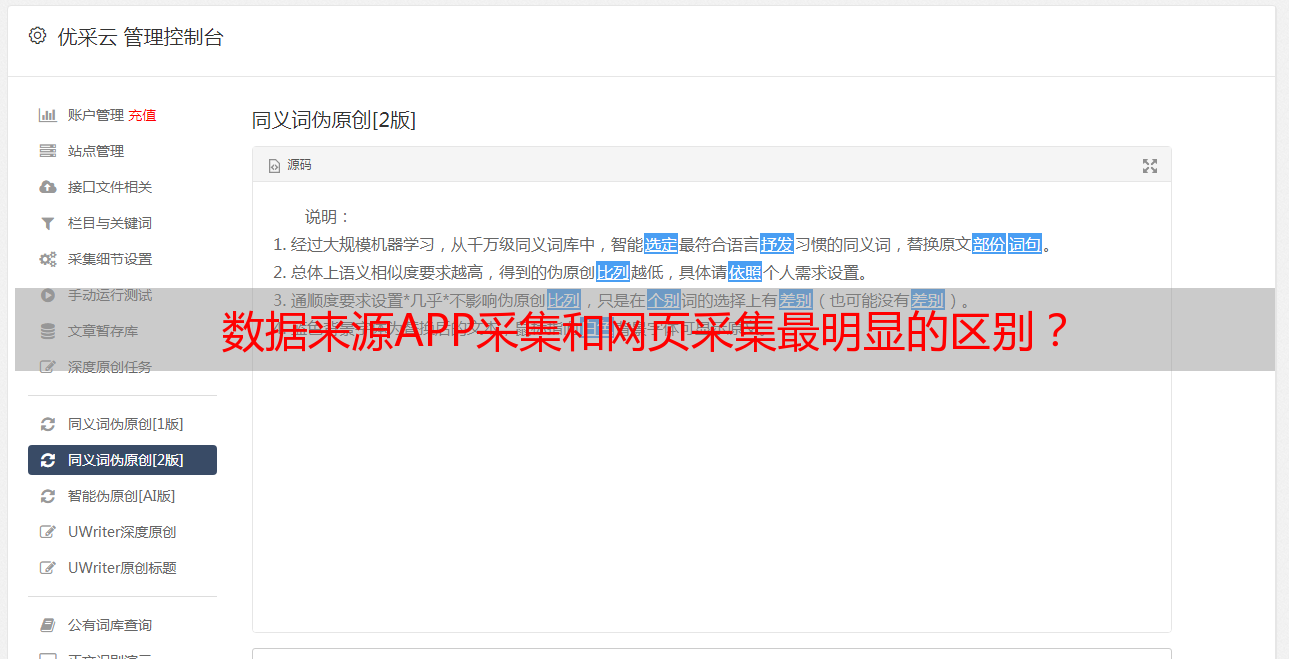The height and width of the screenshot is (659, 1289).
Task: Click the source code icon in editor toolbar
Action: click(x=274, y=166)
